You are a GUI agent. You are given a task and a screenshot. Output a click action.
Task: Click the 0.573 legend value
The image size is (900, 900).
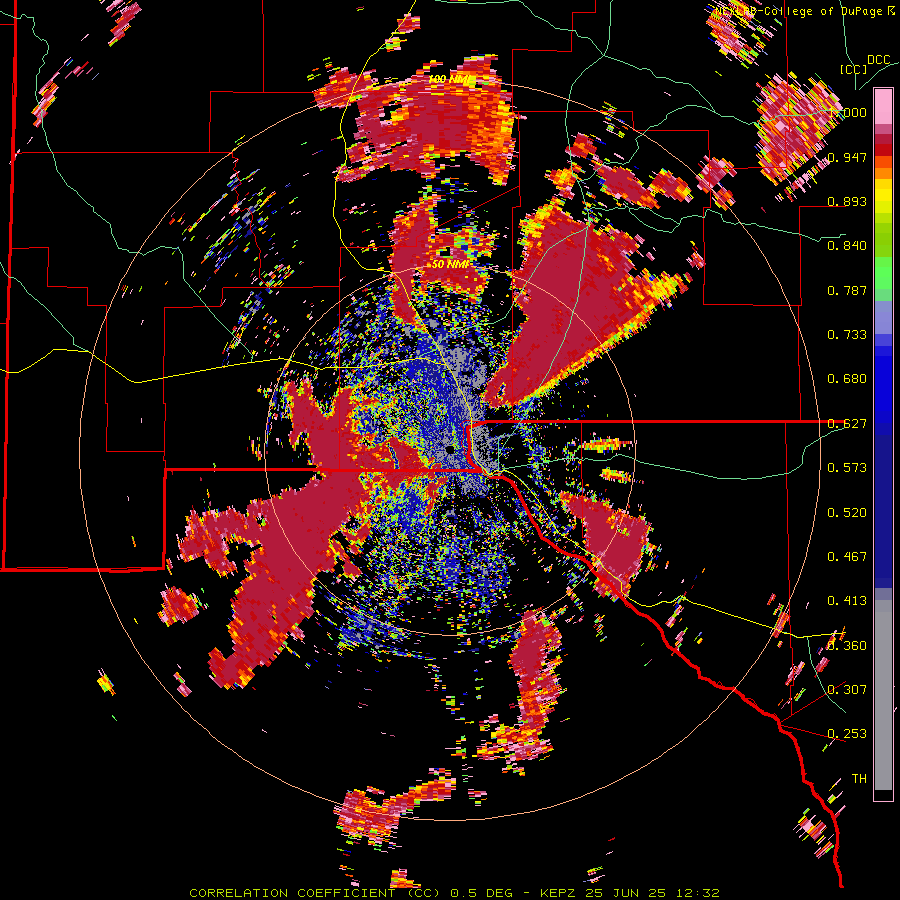click(847, 468)
